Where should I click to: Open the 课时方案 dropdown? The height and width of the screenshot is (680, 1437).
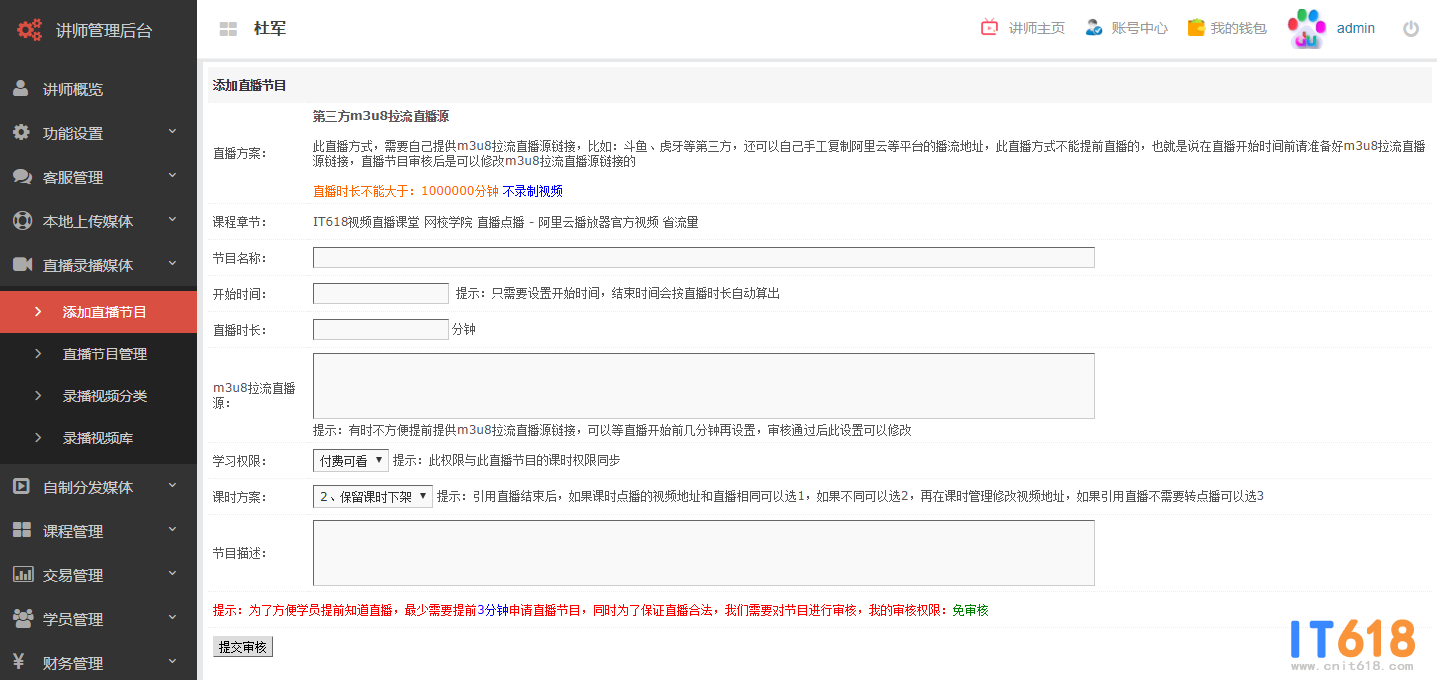tap(372, 497)
